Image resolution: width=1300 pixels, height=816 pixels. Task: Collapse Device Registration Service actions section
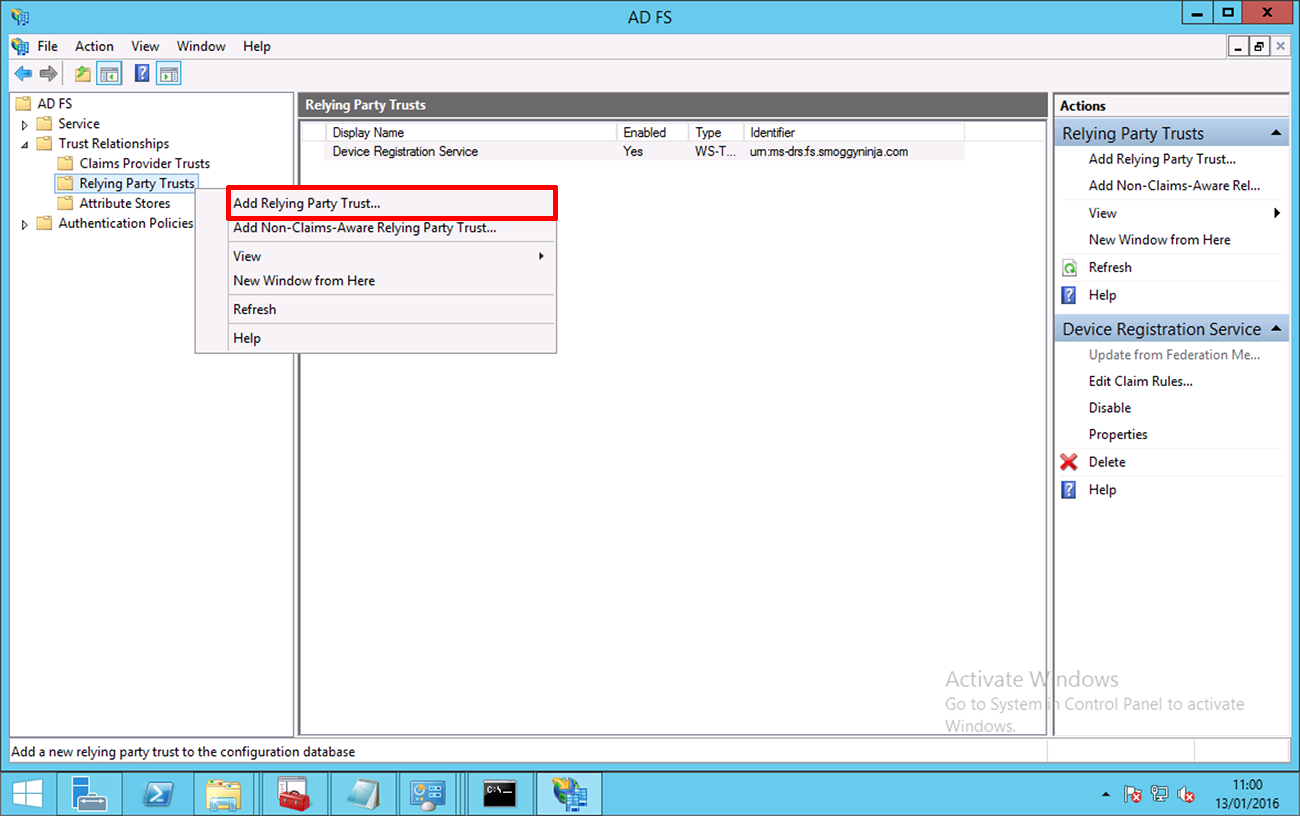(1275, 329)
